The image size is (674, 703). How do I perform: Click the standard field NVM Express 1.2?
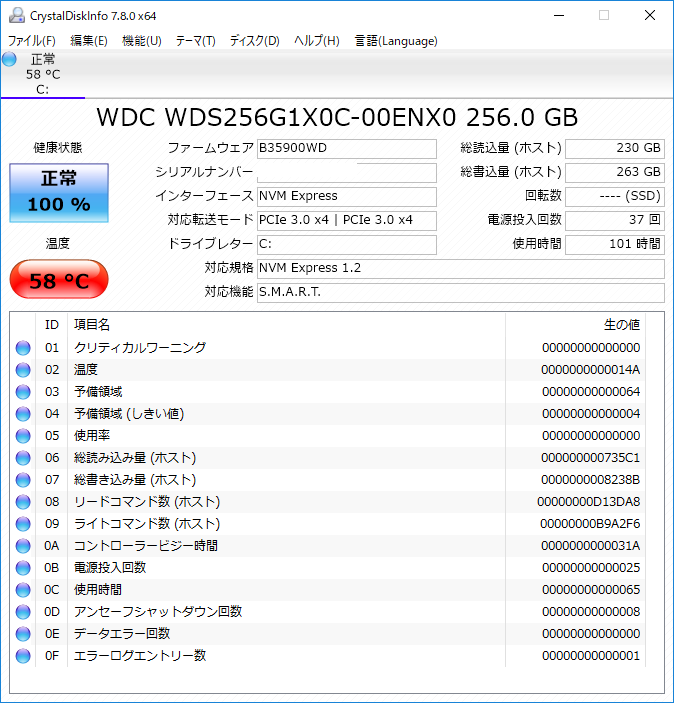coord(461,269)
